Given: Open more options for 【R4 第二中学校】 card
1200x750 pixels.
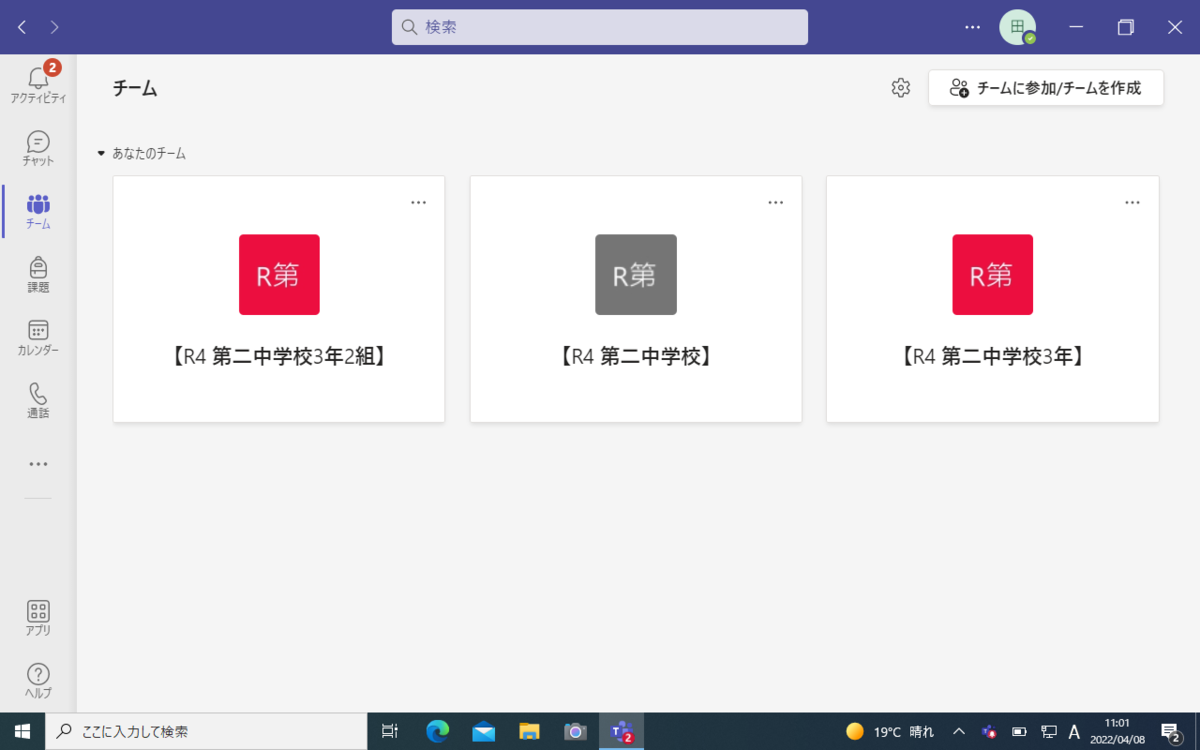Looking at the screenshot, I should pos(775,203).
